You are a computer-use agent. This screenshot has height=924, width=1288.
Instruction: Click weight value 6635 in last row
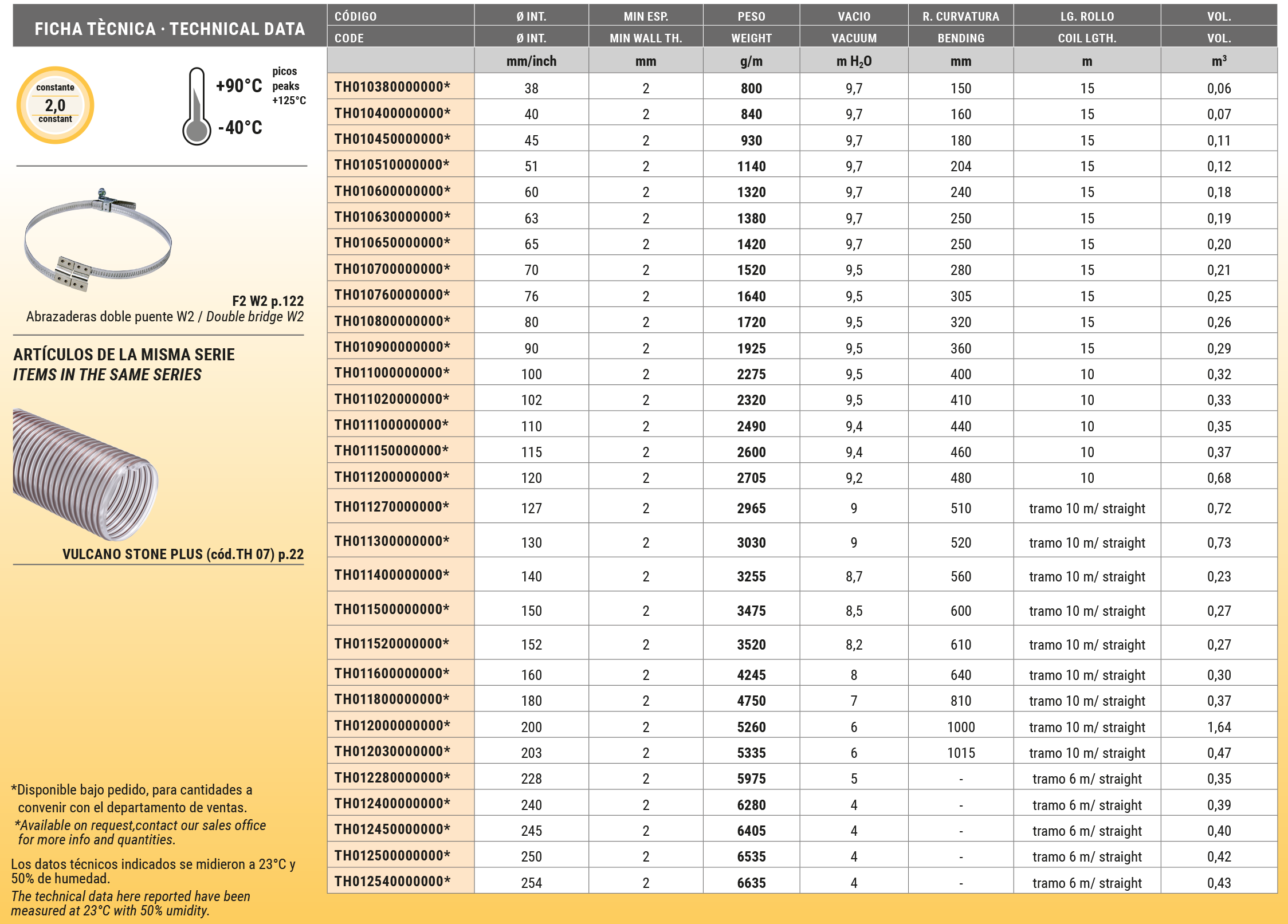pos(751,883)
